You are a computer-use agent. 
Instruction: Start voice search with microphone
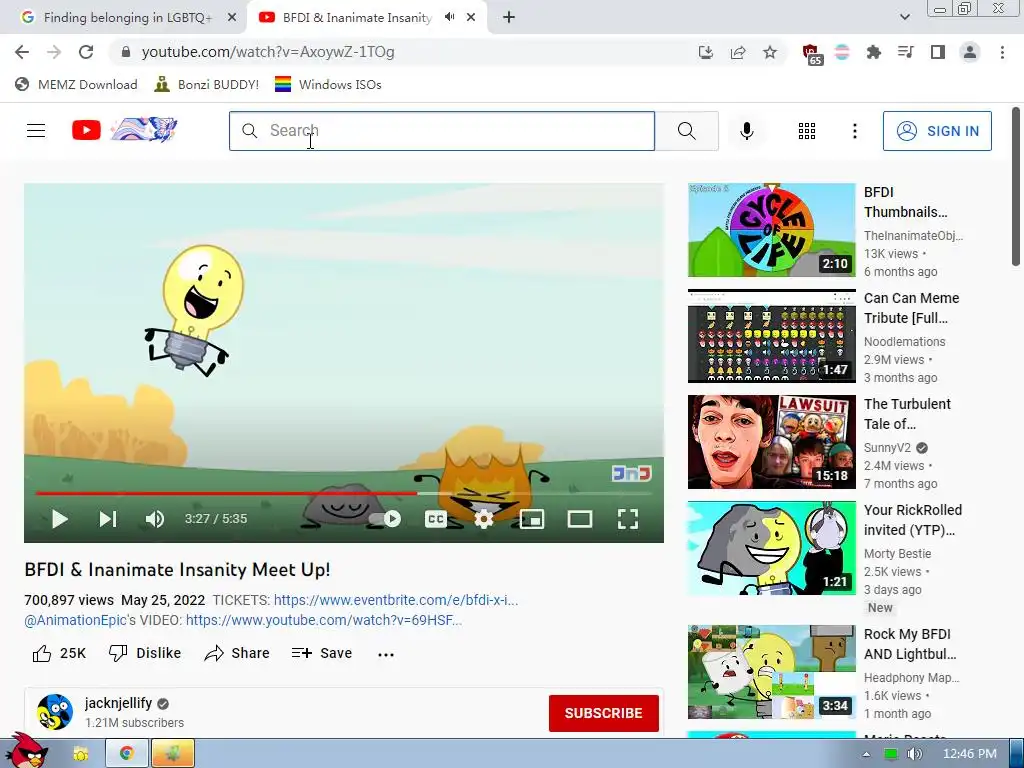click(746, 131)
